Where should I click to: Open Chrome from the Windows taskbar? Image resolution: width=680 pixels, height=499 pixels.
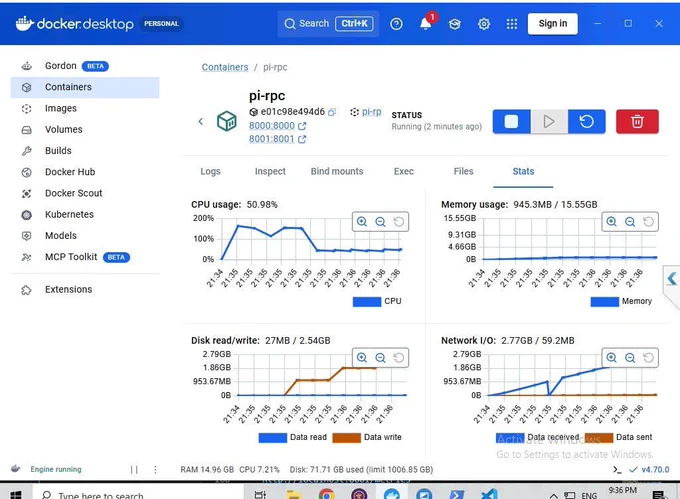[327, 494]
